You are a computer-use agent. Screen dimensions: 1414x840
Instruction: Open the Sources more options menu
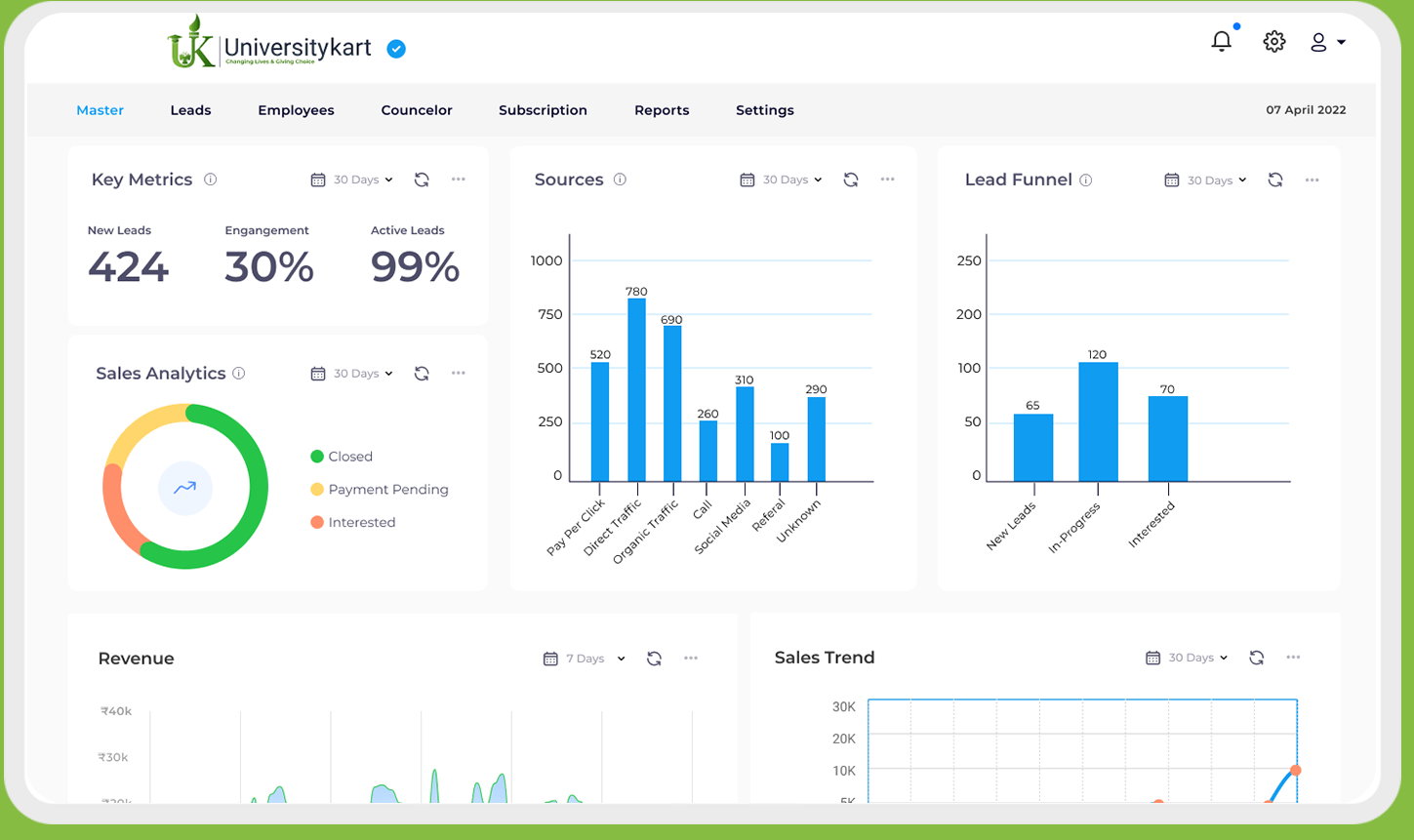tap(887, 180)
